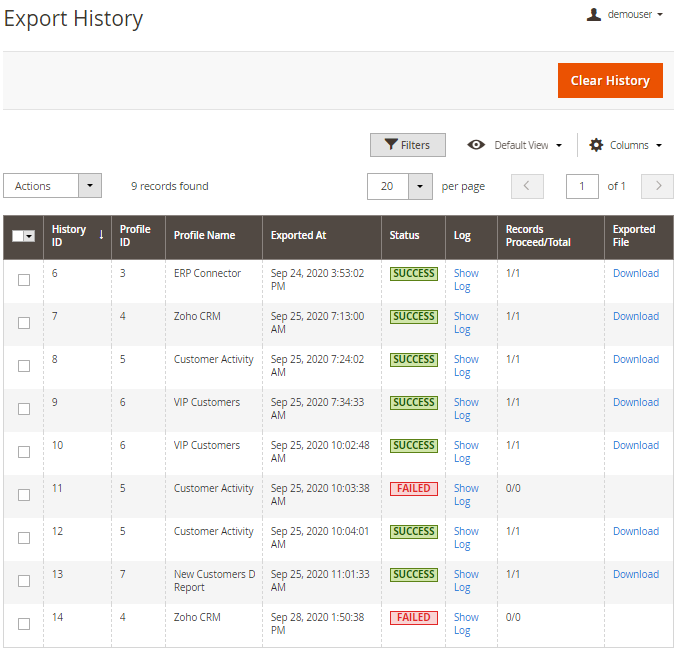
Task: Download the New Customers D Report file
Action: click(x=635, y=574)
